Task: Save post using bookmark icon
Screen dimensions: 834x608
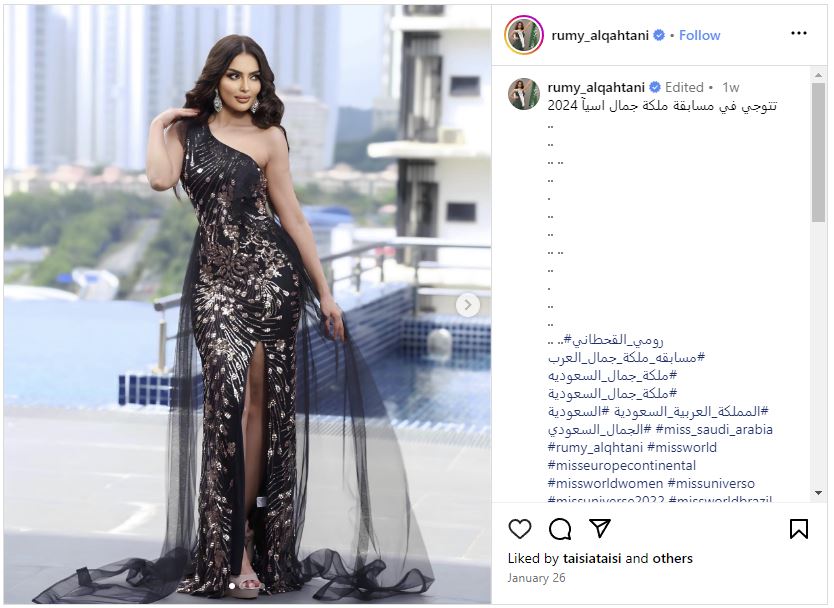Action: pos(798,529)
